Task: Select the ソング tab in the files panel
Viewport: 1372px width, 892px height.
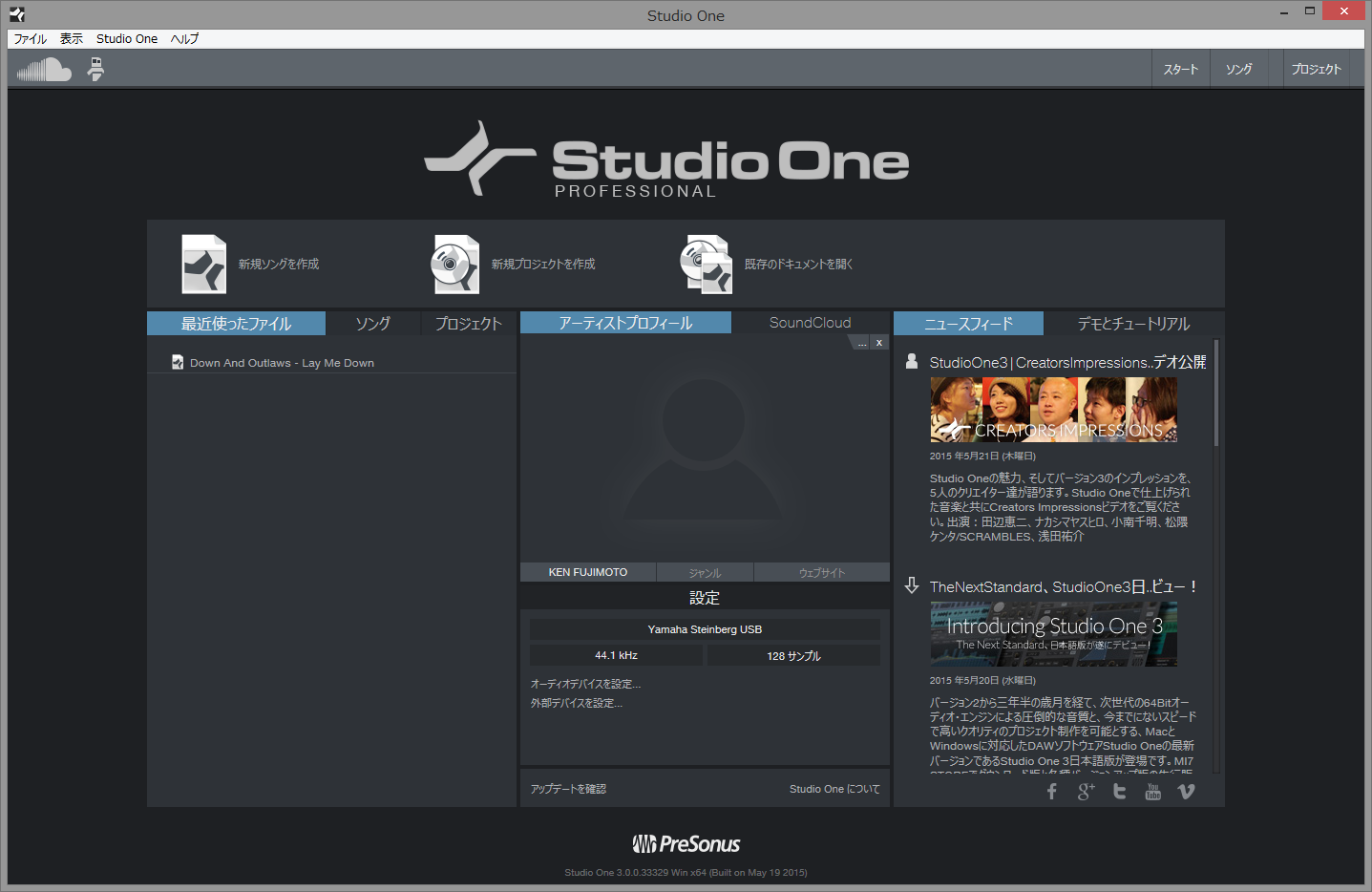Action: coord(372,324)
